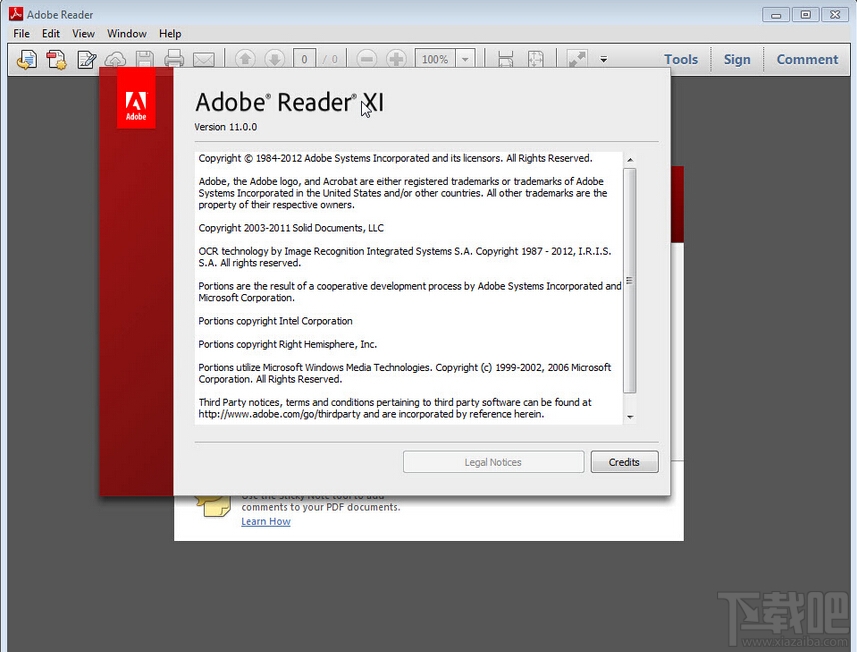This screenshot has width=857, height=652.
Task: Click the Print icon in toolbar
Action: (x=174, y=59)
